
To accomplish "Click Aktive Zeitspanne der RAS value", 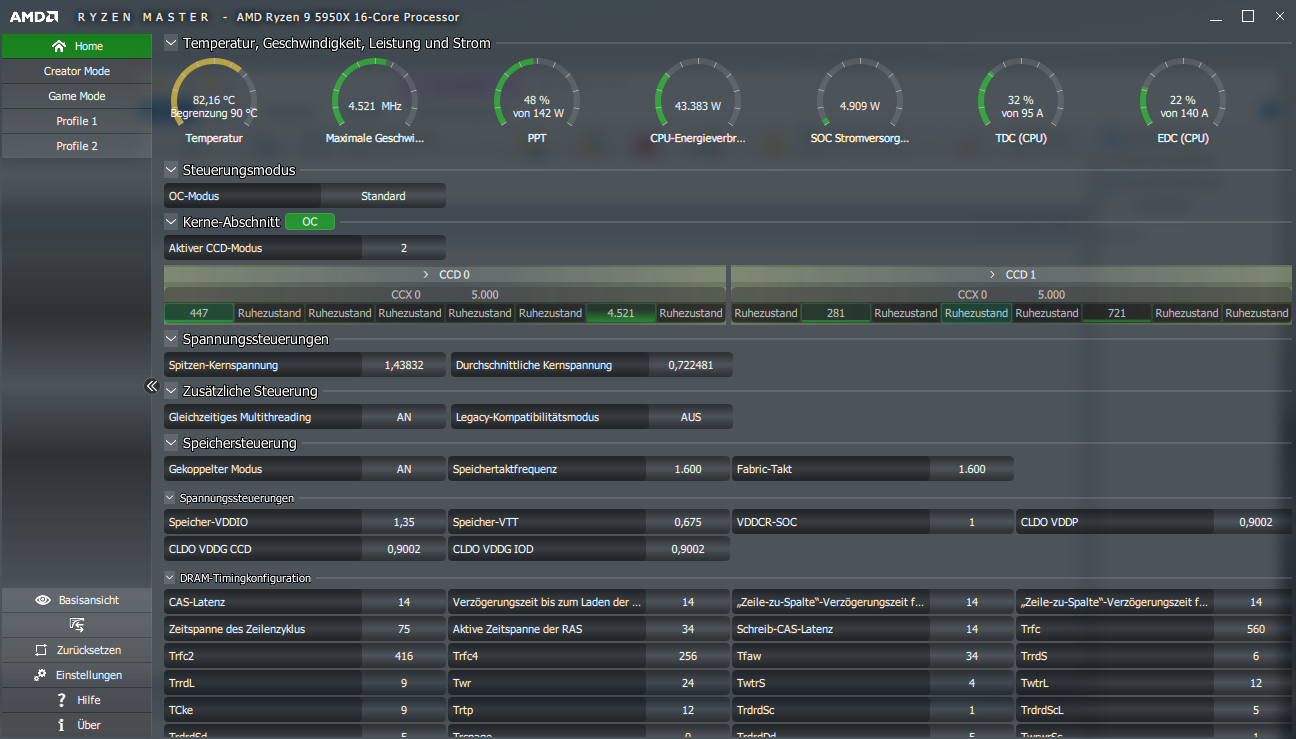I will (x=688, y=629).
